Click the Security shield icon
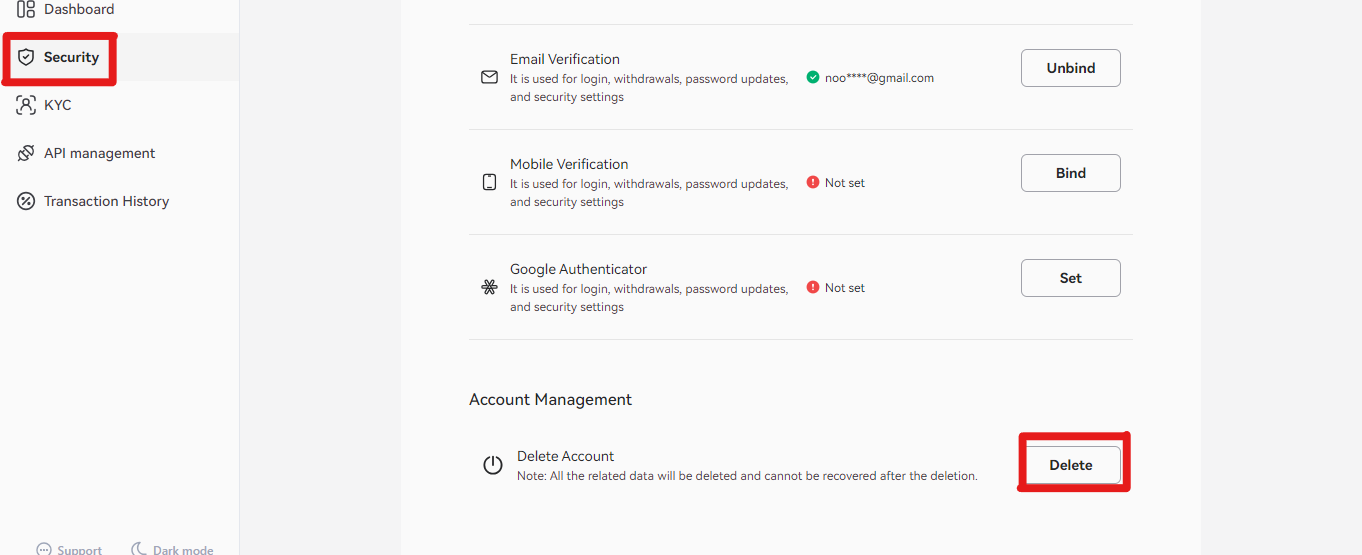The image size is (1362, 555). pos(26,57)
